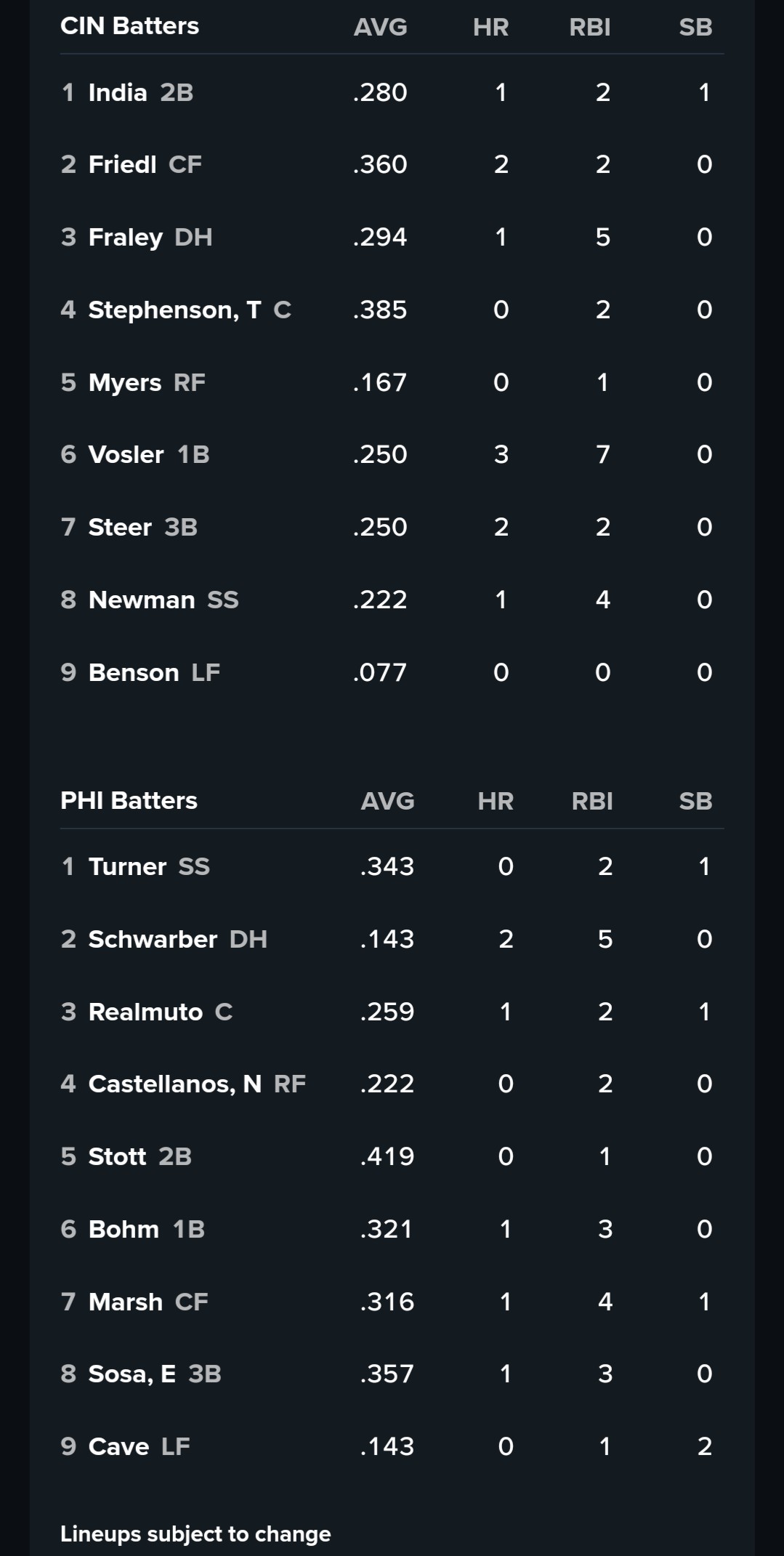Tap Friedl in the CIN batters list

pos(122,165)
